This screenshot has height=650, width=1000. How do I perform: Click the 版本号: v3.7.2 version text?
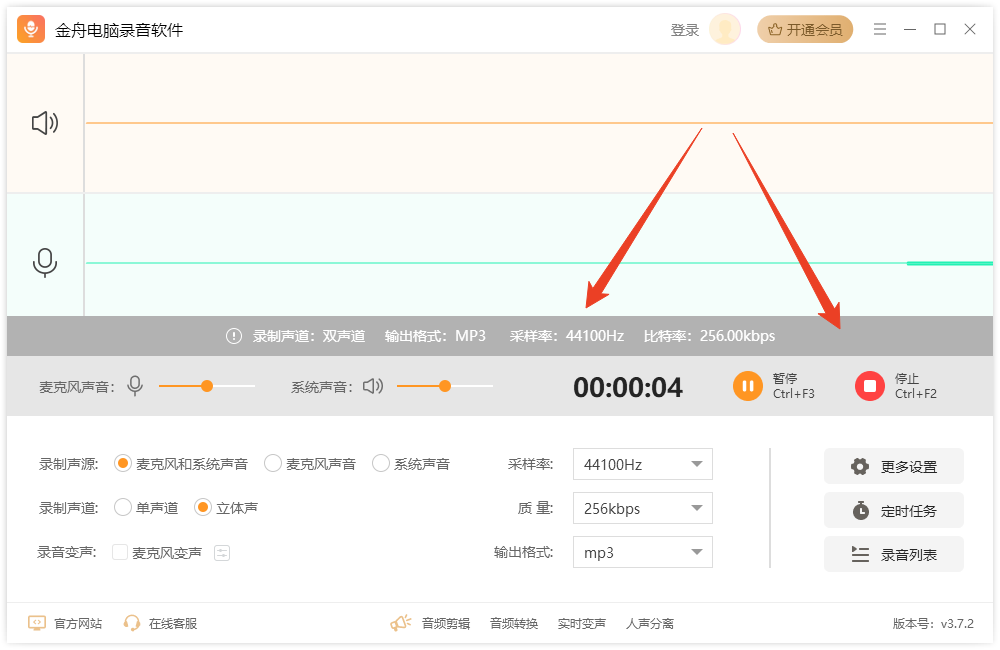(x=933, y=623)
